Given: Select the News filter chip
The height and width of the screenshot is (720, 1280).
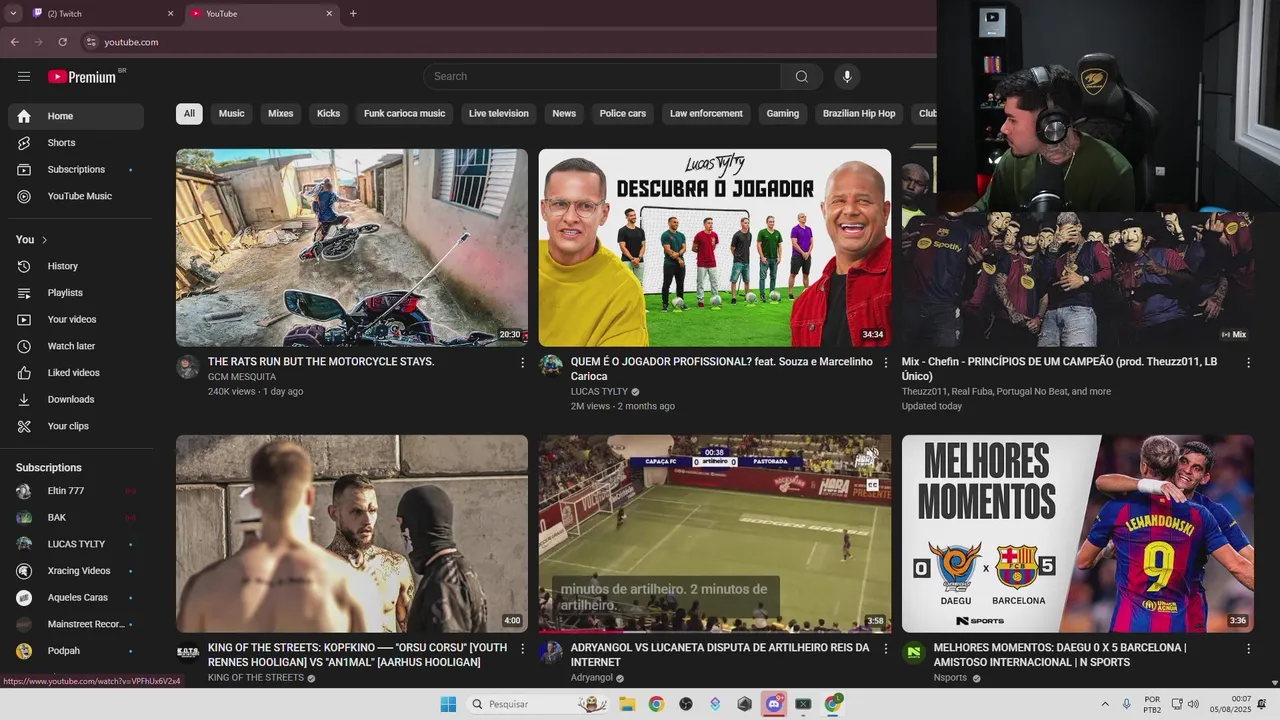Looking at the screenshot, I should (564, 114).
